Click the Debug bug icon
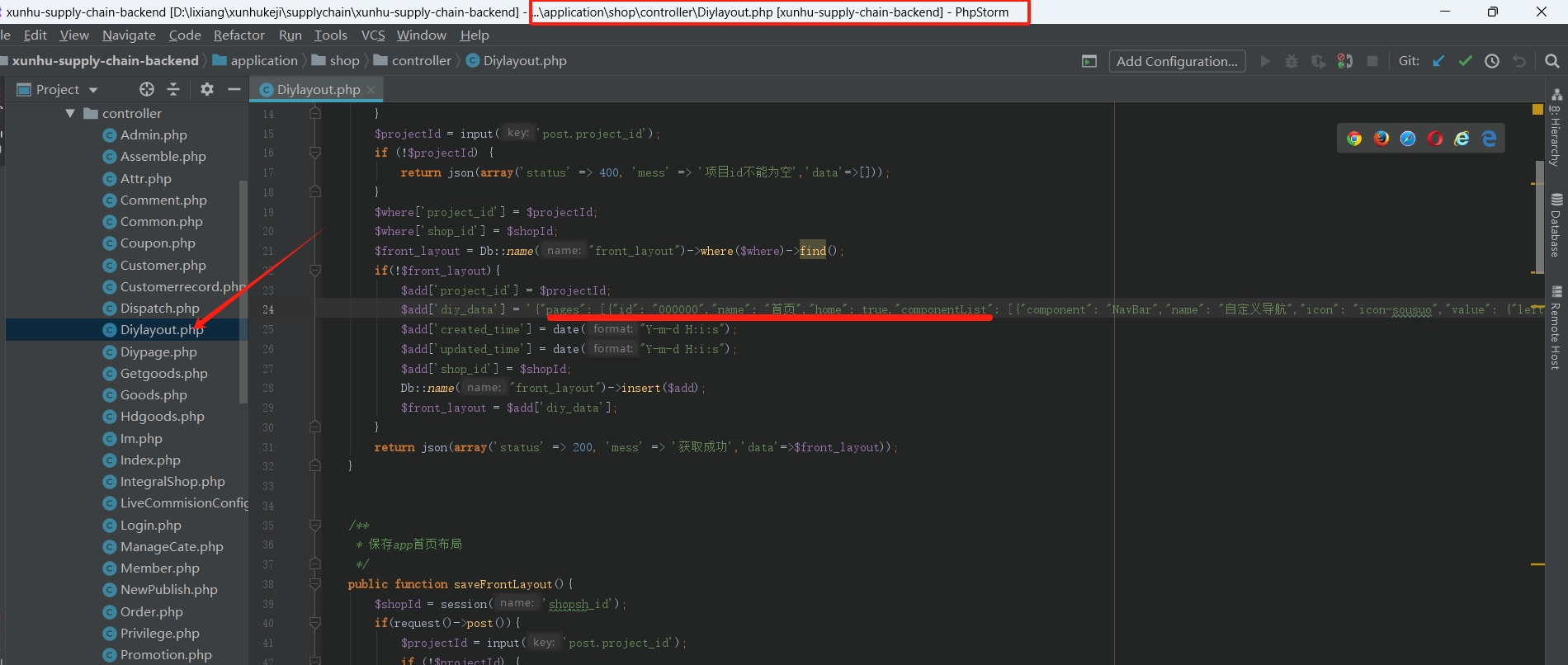The width and height of the screenshot is (1568, 665). (1292, 61)
